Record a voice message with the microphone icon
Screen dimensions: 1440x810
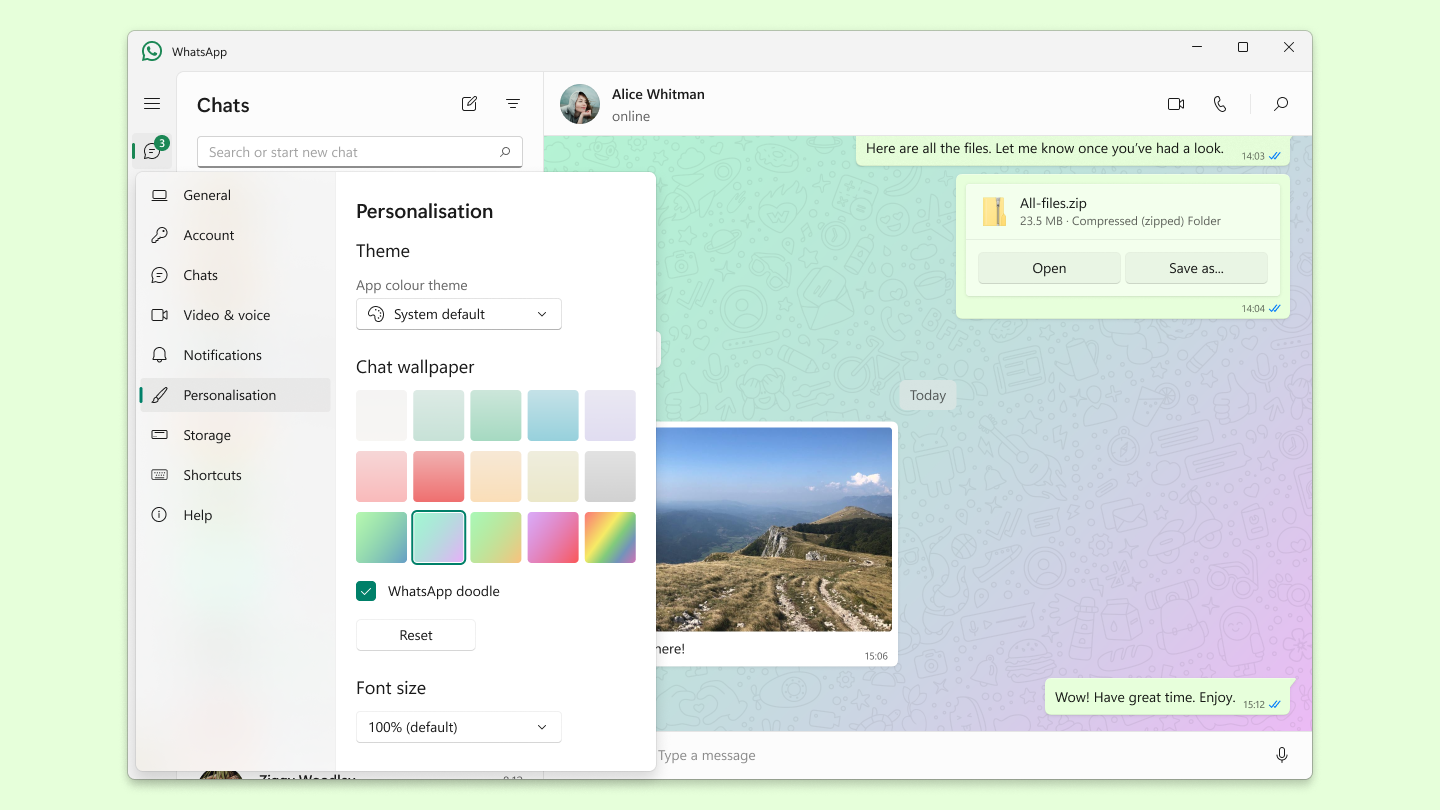click(1282, 755)
